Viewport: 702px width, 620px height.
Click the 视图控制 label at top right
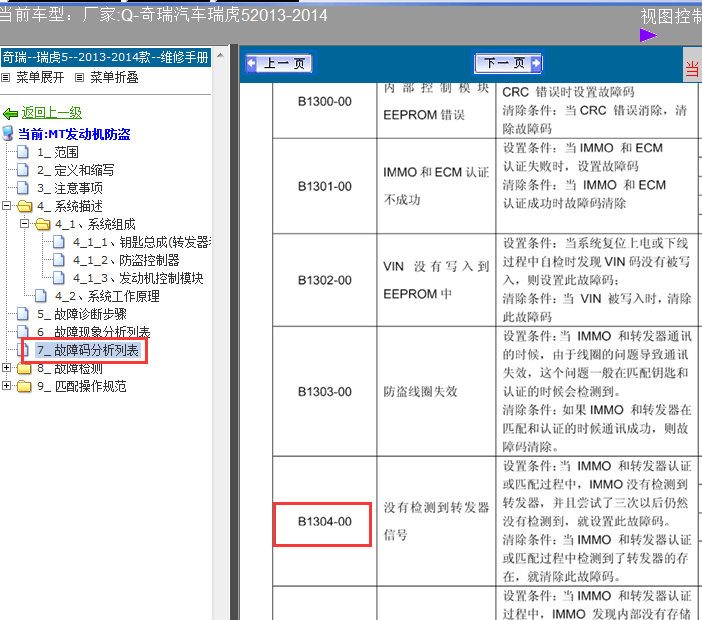671,17
